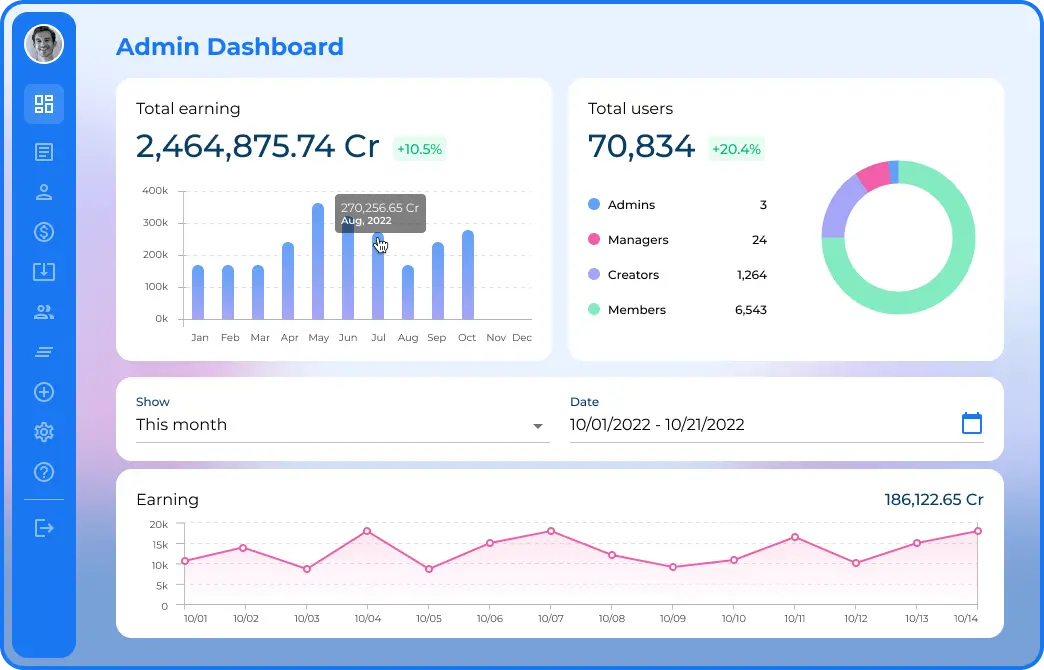Expand the Show period dropdown arrow
This screenshot has height=670, width=1044.
537,426
